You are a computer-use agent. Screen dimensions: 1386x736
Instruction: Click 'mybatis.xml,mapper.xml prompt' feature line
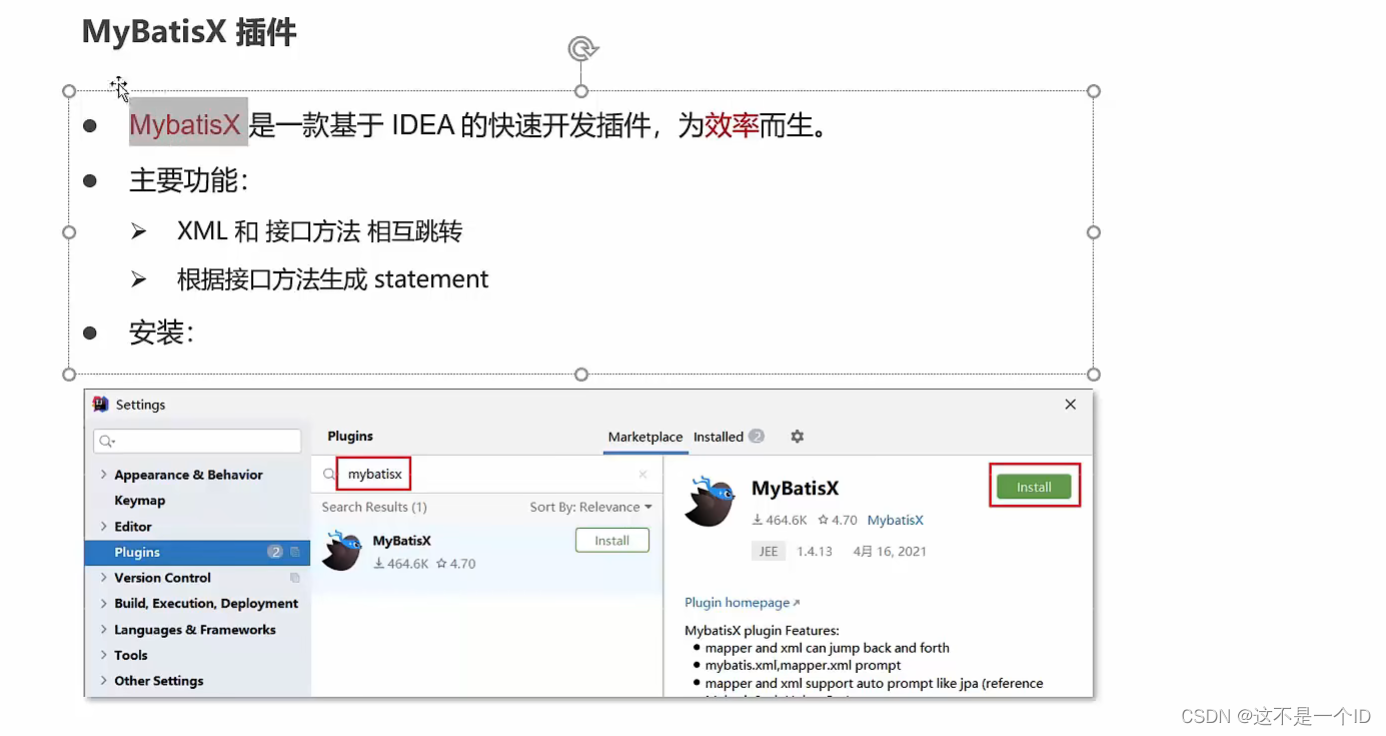[x=803, y=665]
